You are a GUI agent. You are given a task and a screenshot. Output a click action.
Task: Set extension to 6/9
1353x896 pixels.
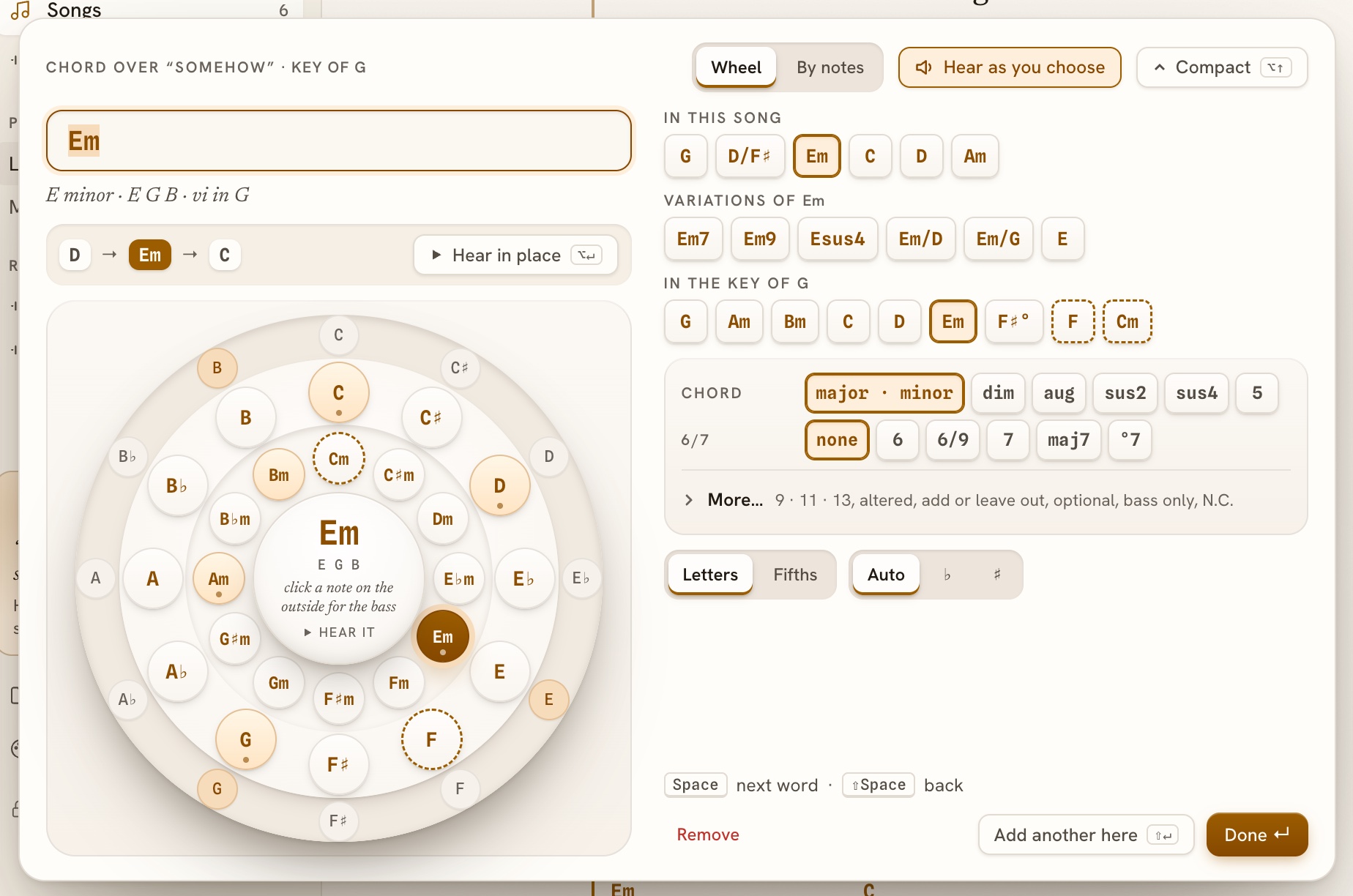pyautogui.click(x=953, y=440)
